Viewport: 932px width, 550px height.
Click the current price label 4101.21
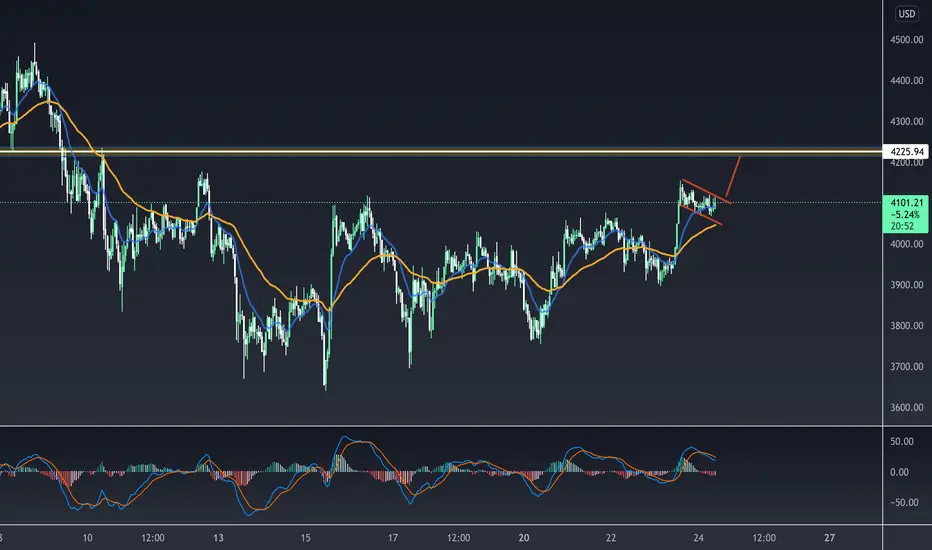[906, 203]
